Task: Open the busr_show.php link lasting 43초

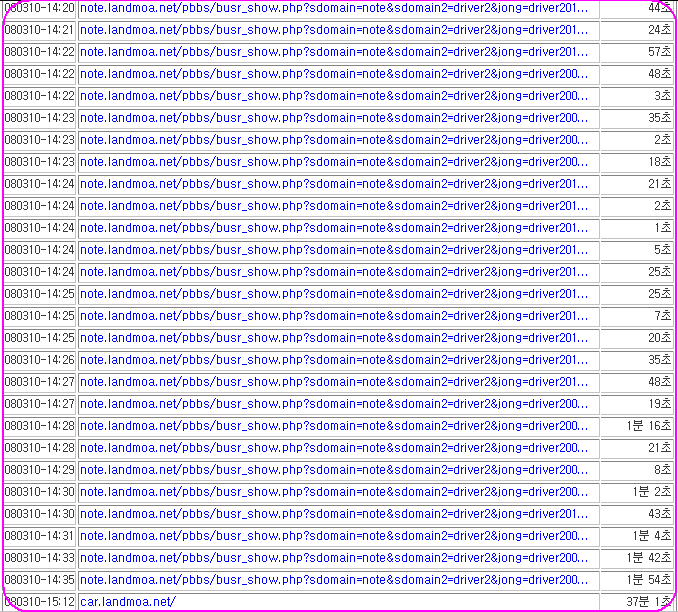Action: click(334, 514)
